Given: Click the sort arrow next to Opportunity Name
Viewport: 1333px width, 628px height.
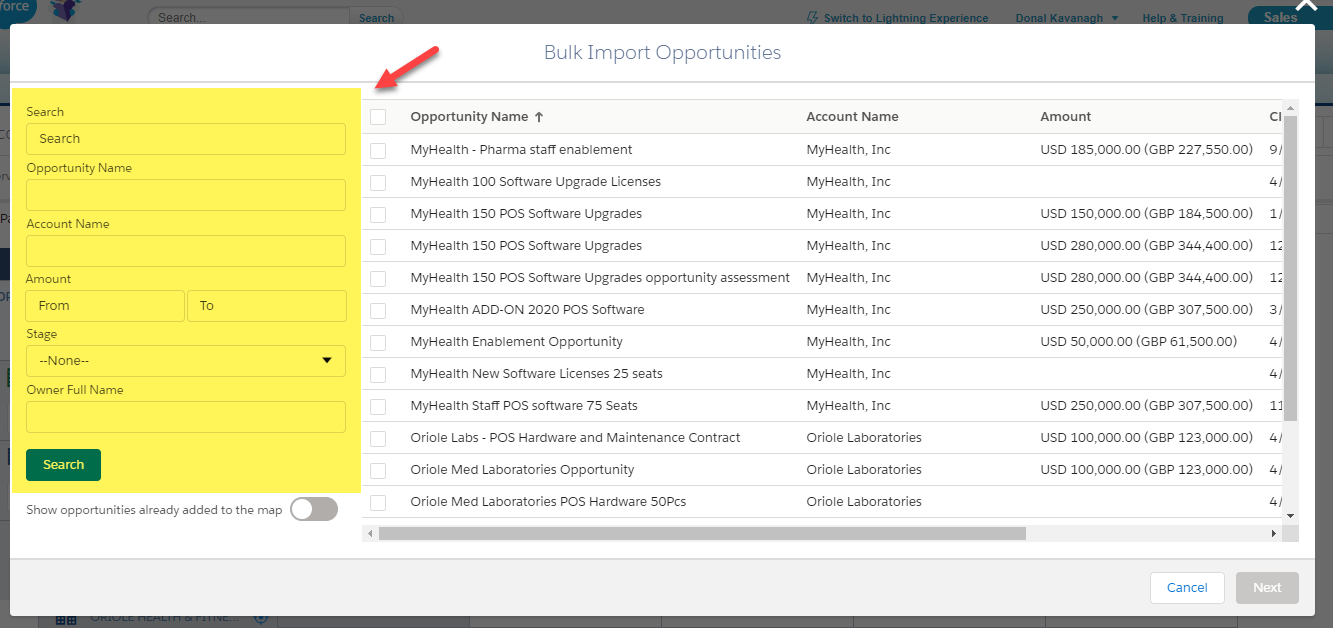Looking at the screenshot, I should pyautogui.click(x=539, y=117).
